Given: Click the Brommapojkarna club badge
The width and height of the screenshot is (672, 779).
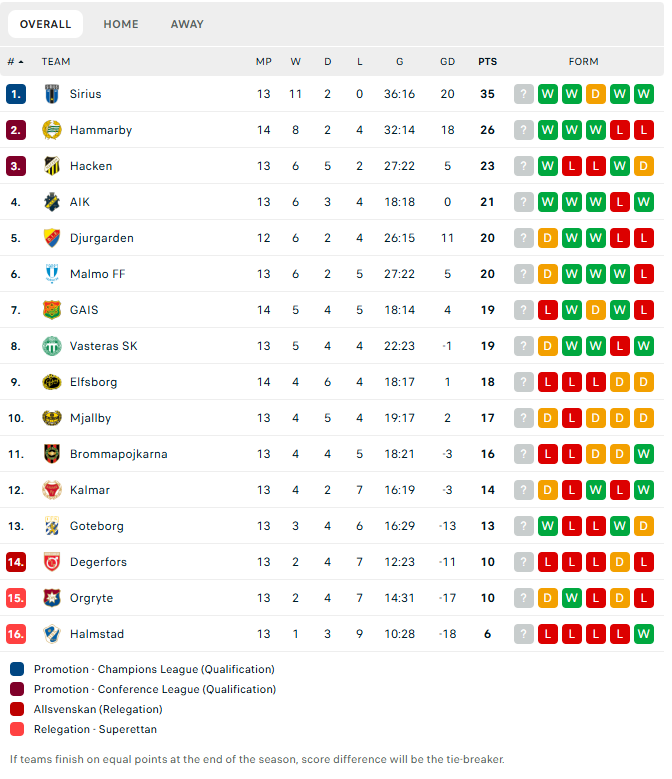Looking at the screenshot, I should coord(52,454).
